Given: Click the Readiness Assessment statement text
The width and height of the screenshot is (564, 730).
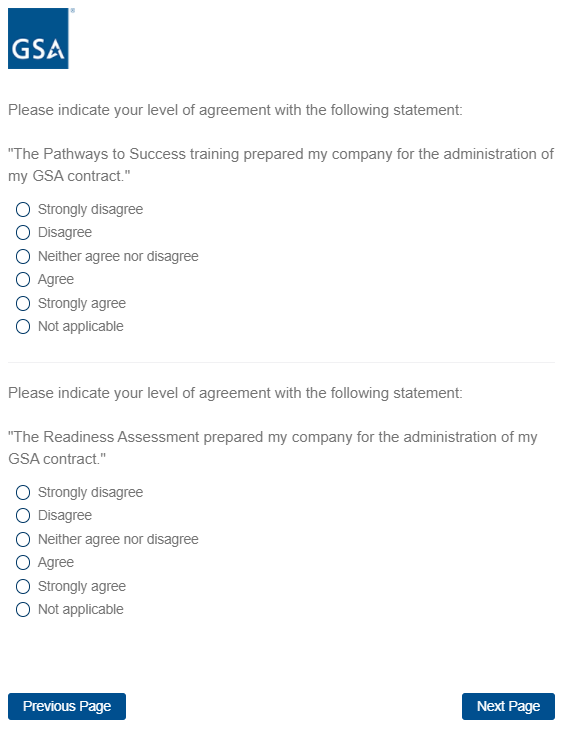Looking at the screenshot, I should coord(273,448).
